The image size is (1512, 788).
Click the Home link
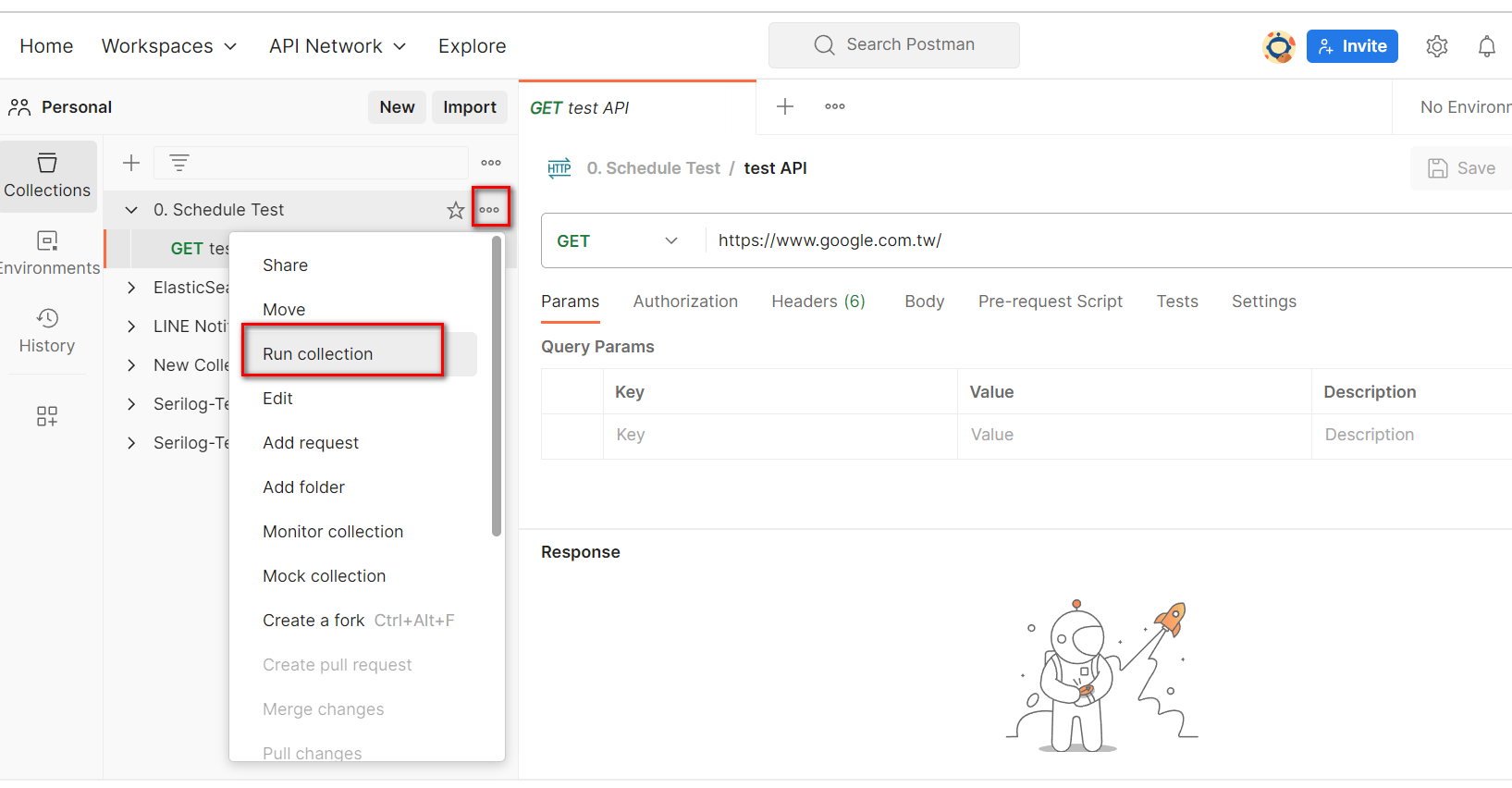(x=46, y=46)
